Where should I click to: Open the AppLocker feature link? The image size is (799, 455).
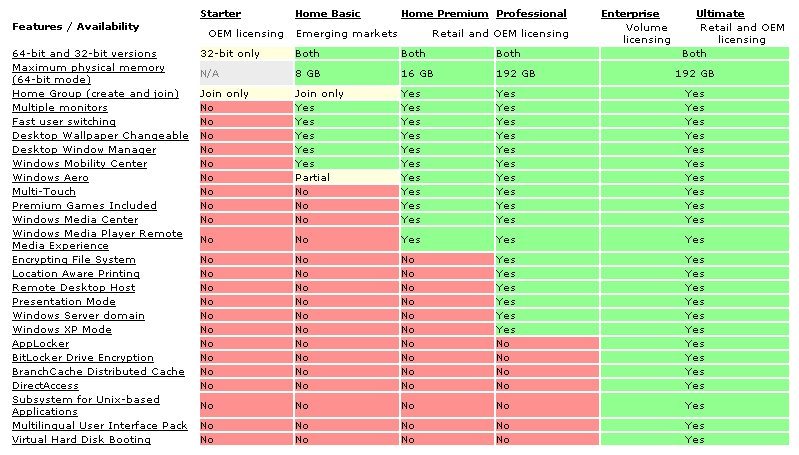point(40,344)
